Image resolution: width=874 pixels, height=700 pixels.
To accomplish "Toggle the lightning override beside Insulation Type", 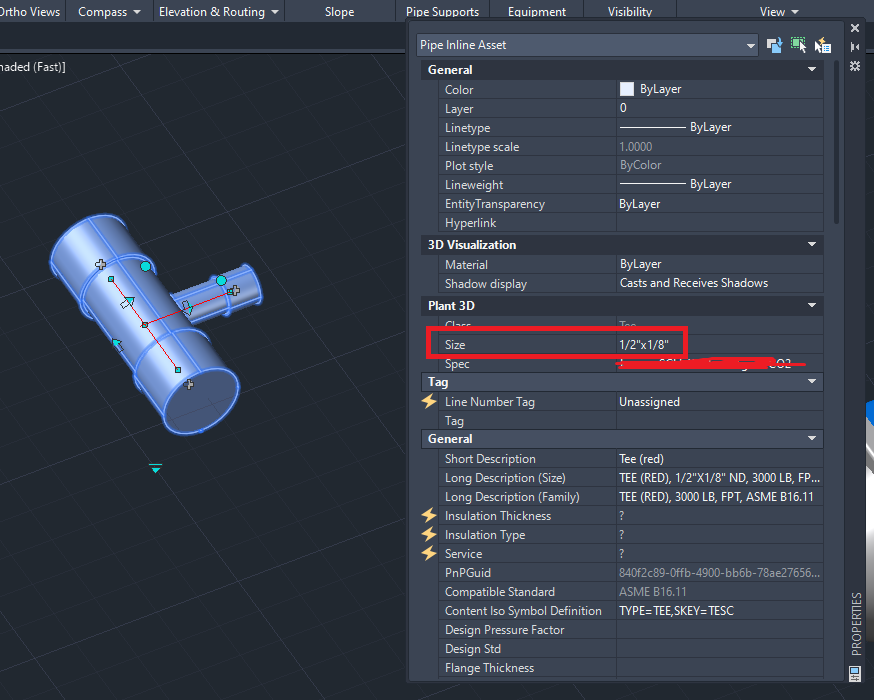I will click(429, 534).
